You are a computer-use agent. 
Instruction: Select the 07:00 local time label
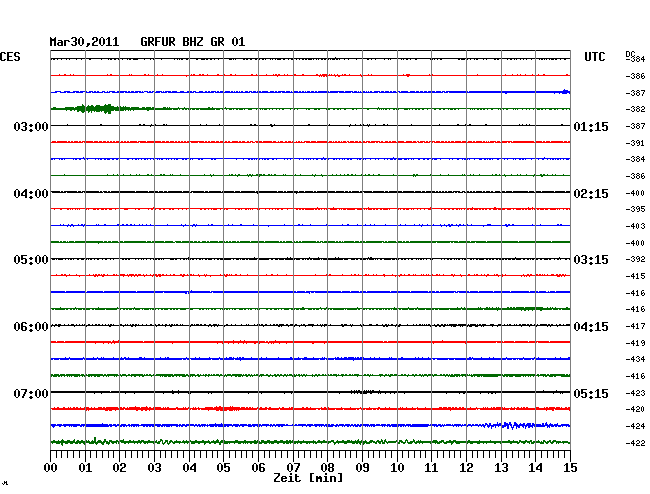click(x=31, y=393)
